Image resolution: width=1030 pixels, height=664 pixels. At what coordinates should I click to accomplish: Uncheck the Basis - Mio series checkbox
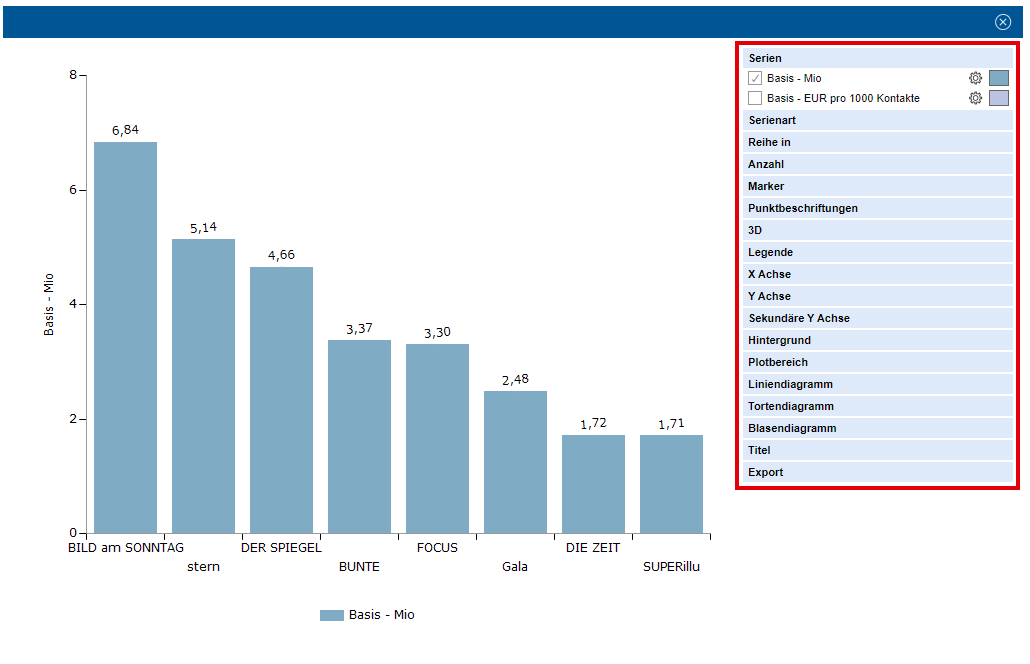pos(755,78)
